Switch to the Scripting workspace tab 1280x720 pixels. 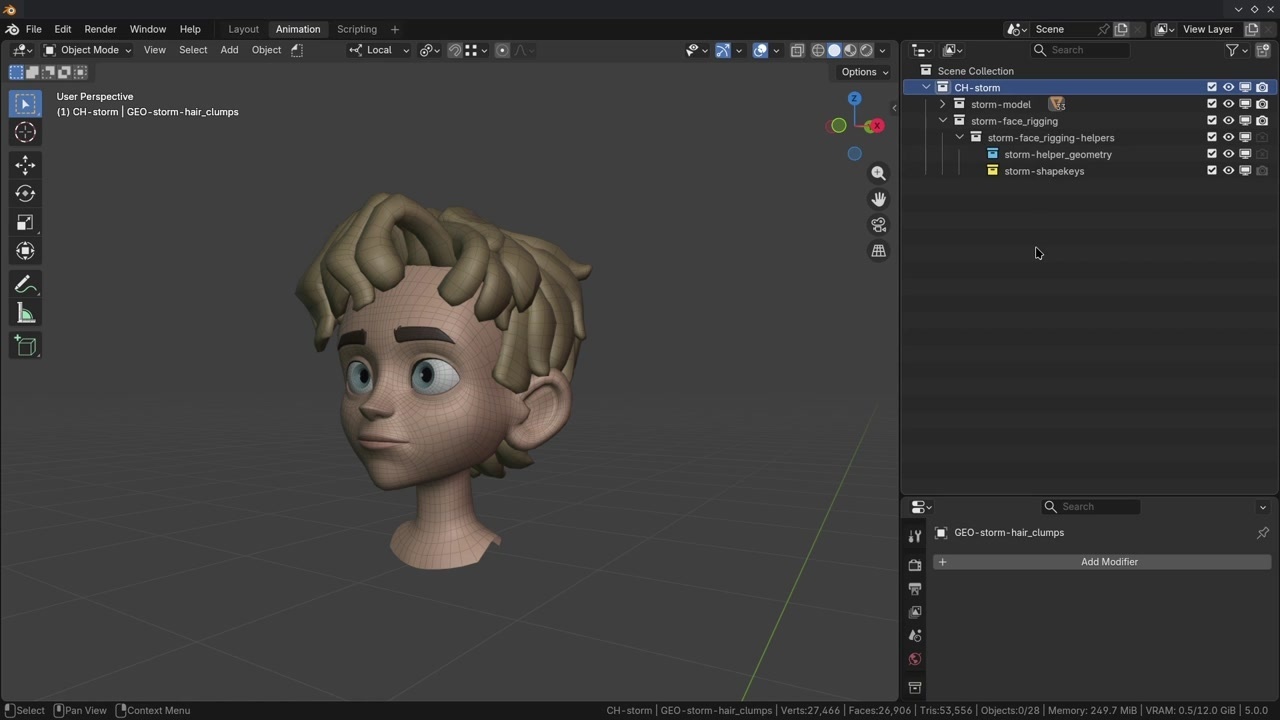click(x=356, y=29)
